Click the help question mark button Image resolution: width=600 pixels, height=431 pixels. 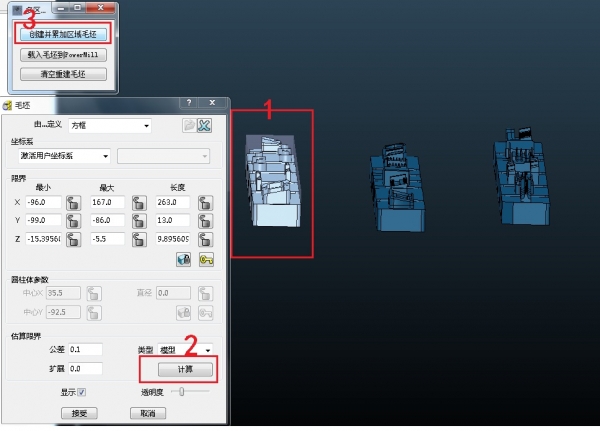pos(189,103)
